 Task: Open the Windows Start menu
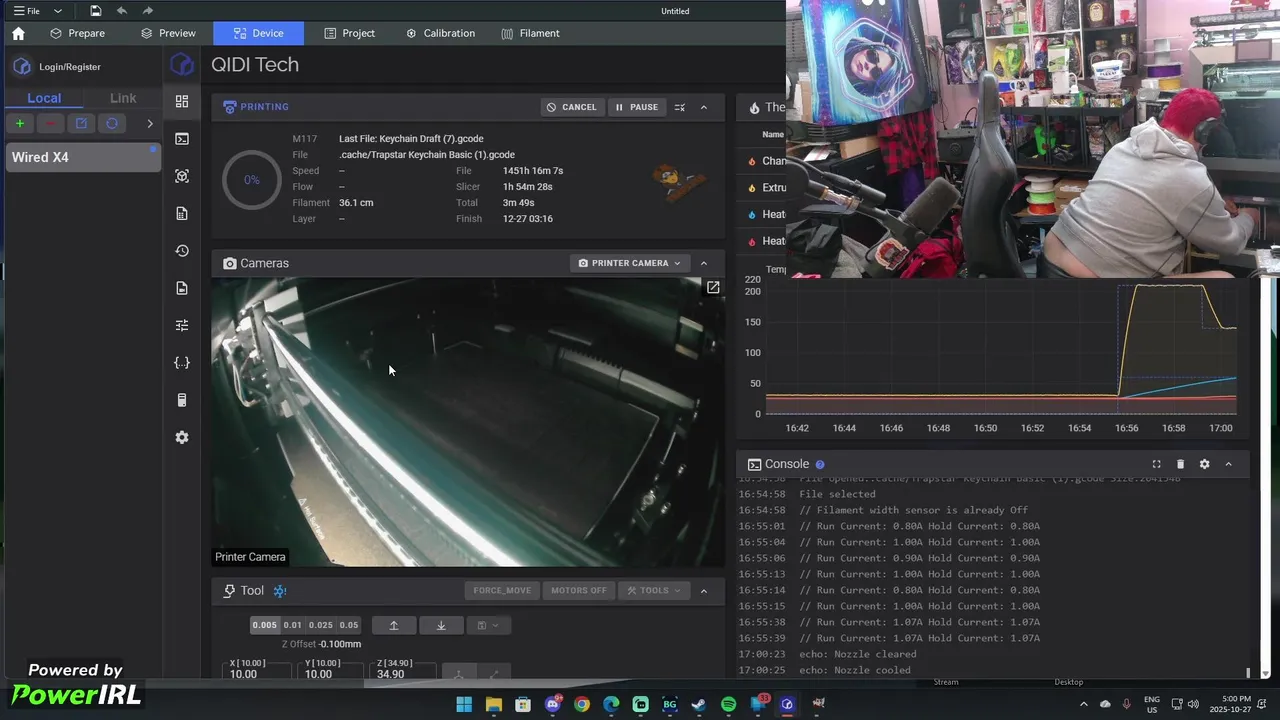[464, 705]
